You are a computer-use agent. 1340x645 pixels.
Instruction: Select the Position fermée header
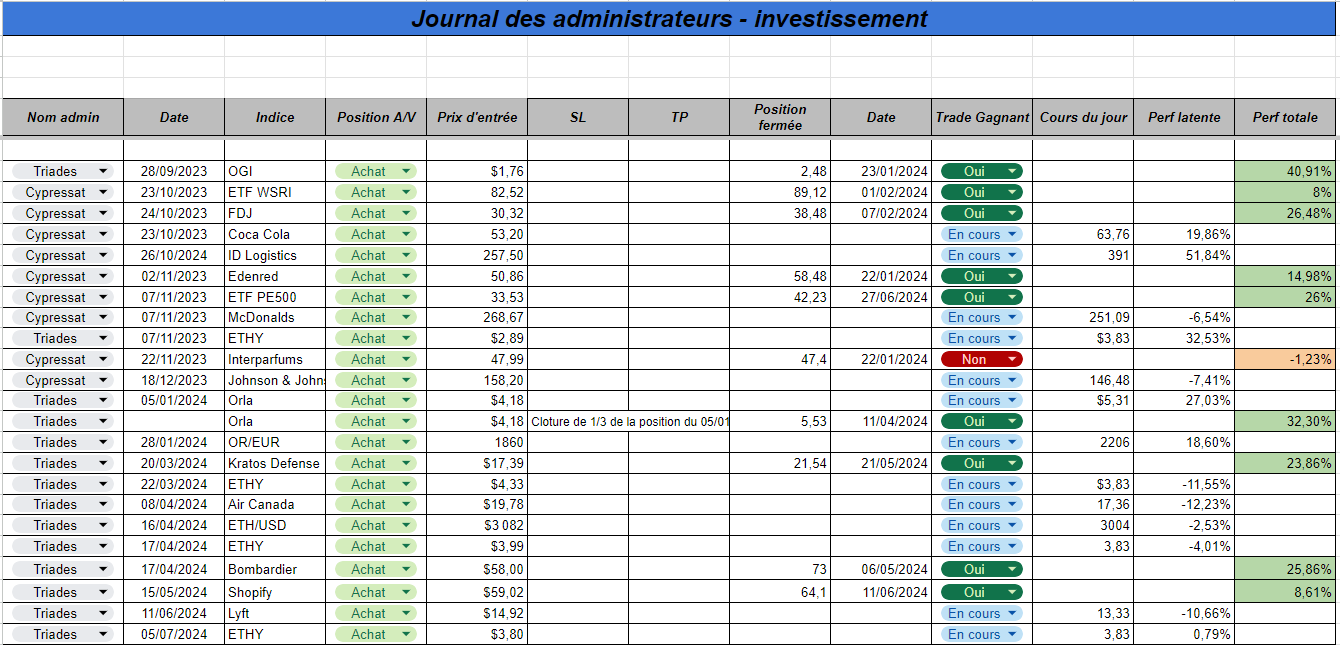[780, 117]
